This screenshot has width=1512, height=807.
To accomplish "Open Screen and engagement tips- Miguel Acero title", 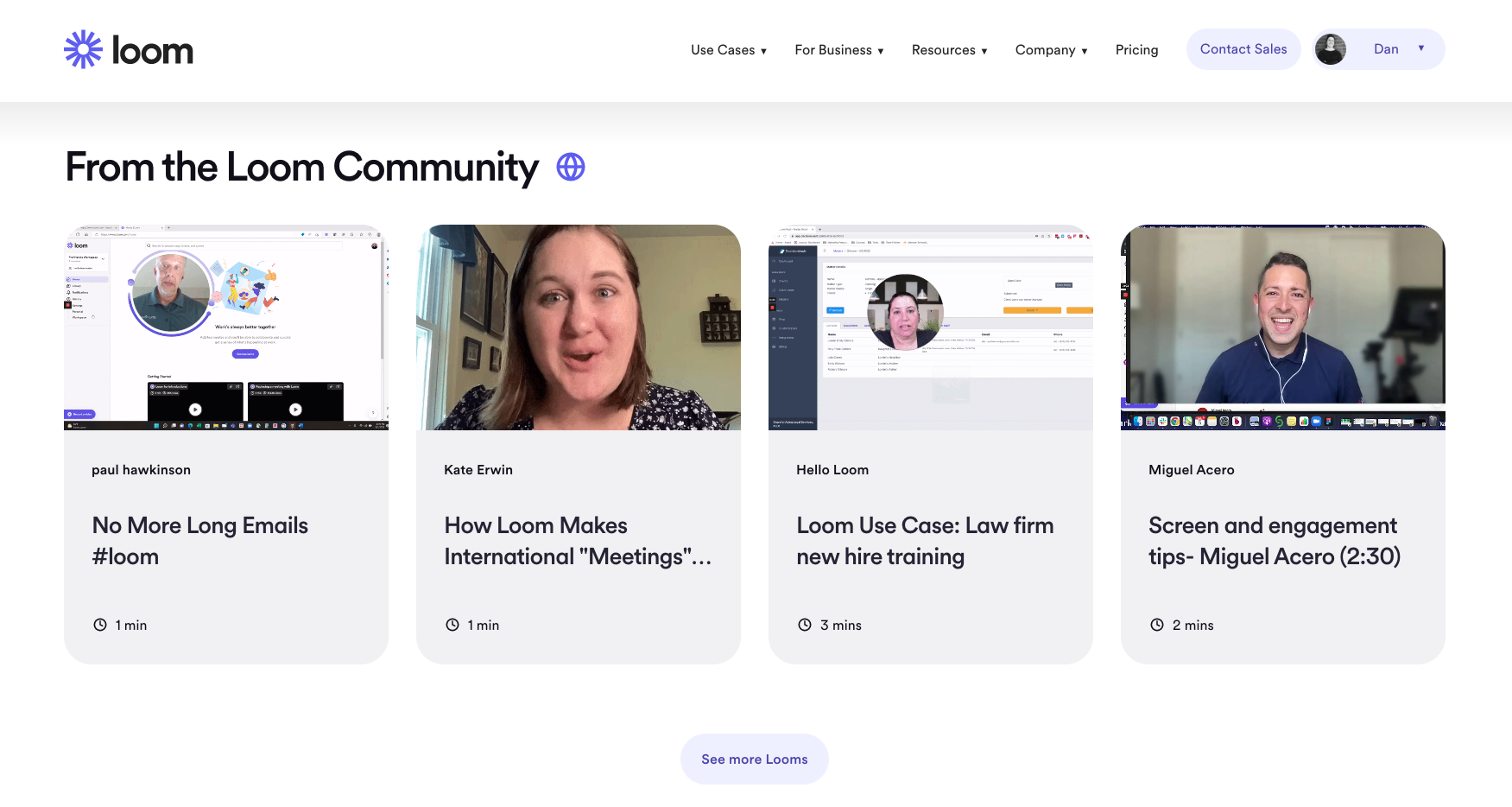I will click(1275, 541).
